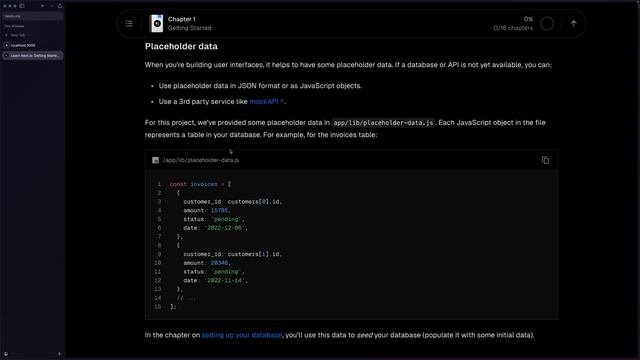Click the Getting Started subtitle
The width and height of the screenshot is (640, 360).
[x=189, y=28]
